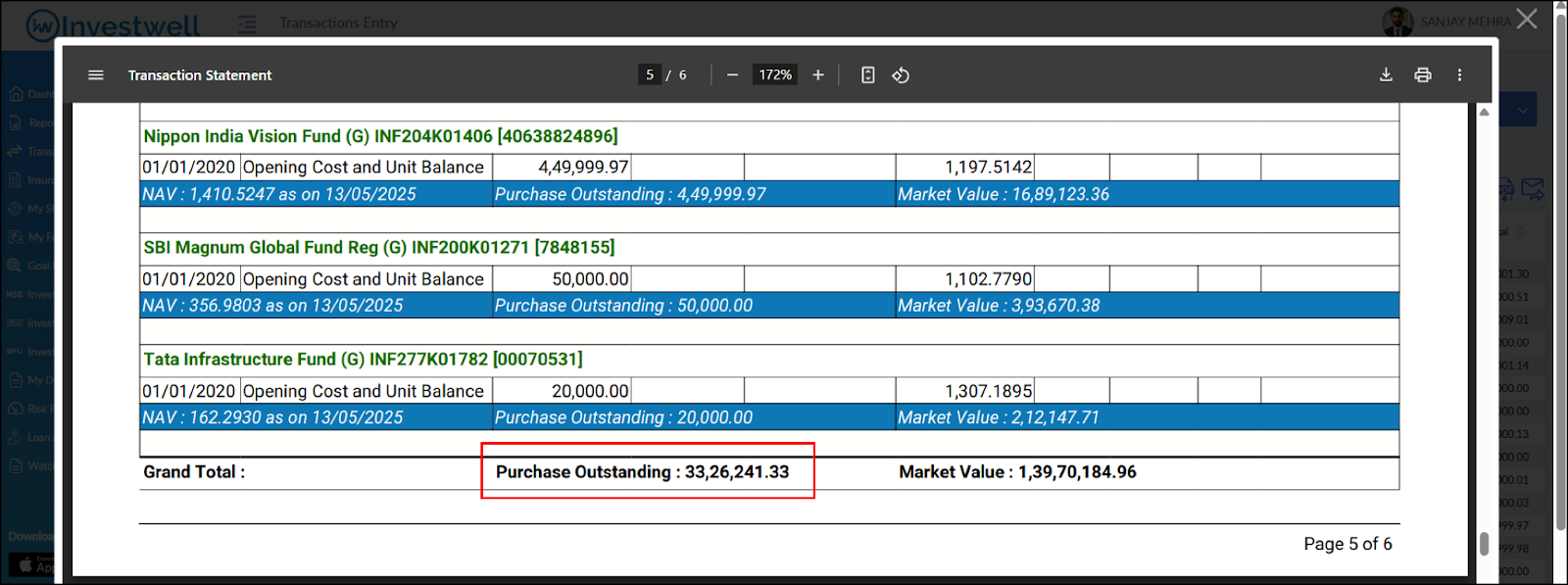This screenshot has width=1568, height=585.
Task: Click Purchase Outstanding 50,000.00 text
Action: [623, 306]
